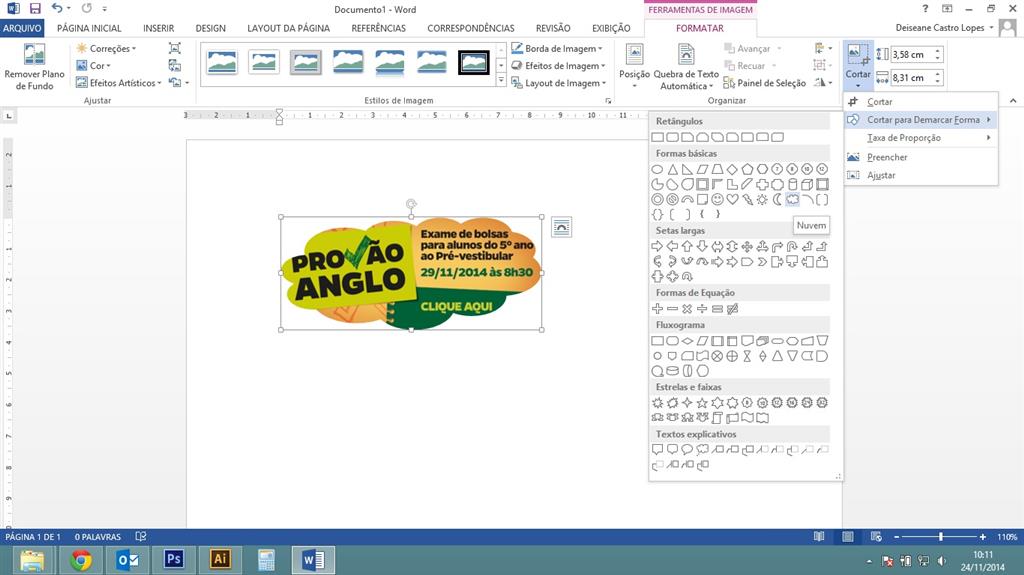The image size is (1024, 575).
Task: Choose Preencher in the crop menu
Action: (x=921, y=157)
